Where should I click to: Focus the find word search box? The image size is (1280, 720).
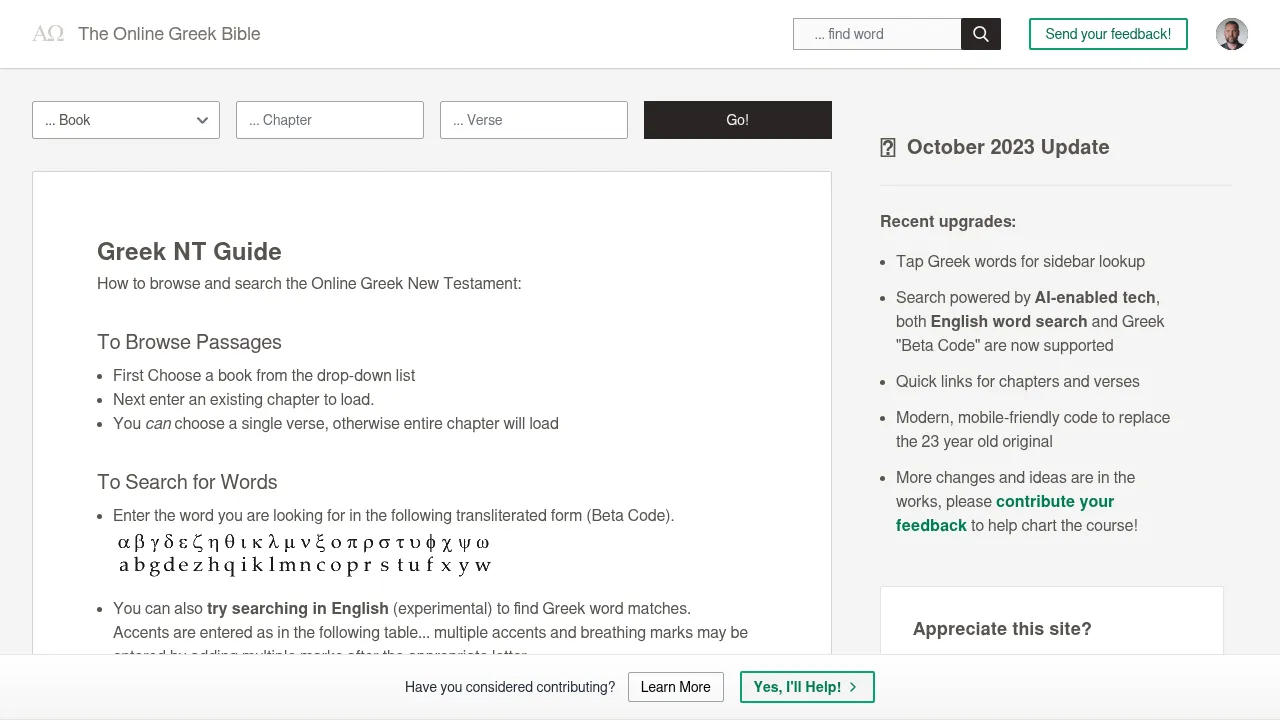coord(877,34)
